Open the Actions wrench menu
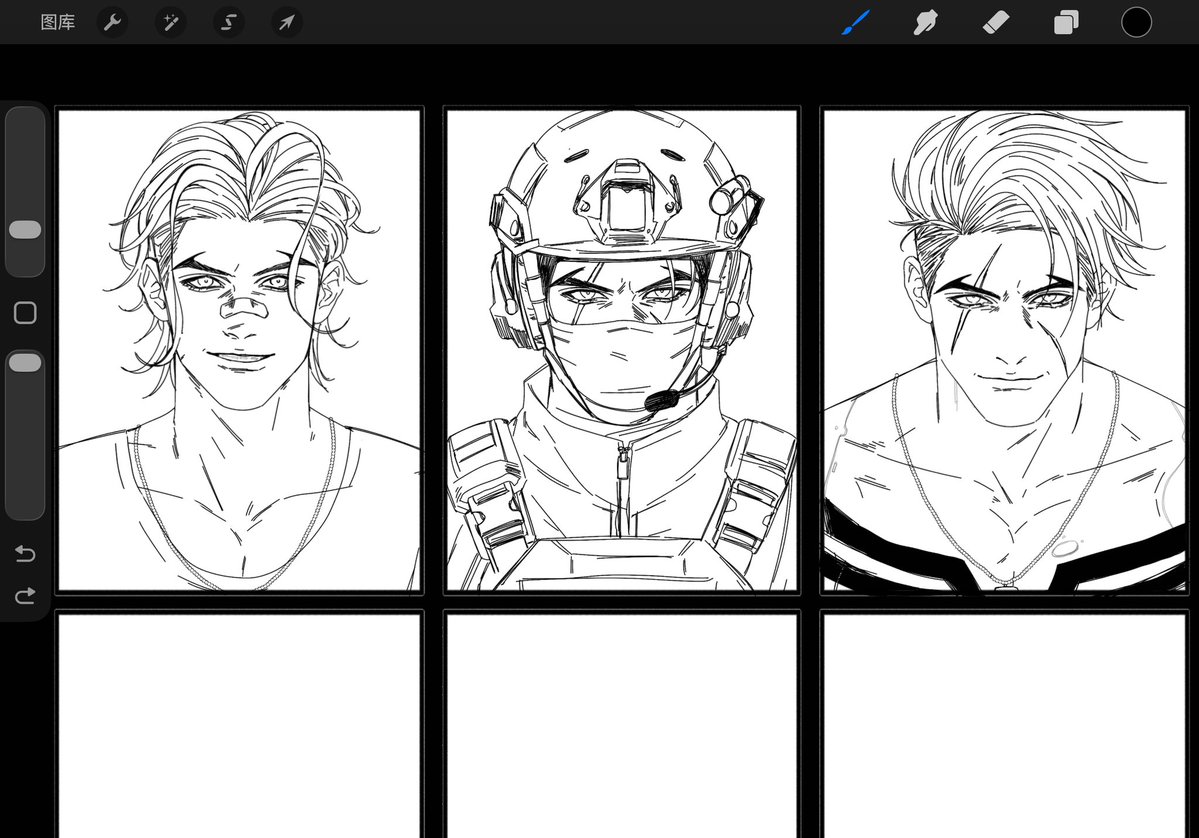The height and width of the screenshot is (838, 1199). click(112, 22)
